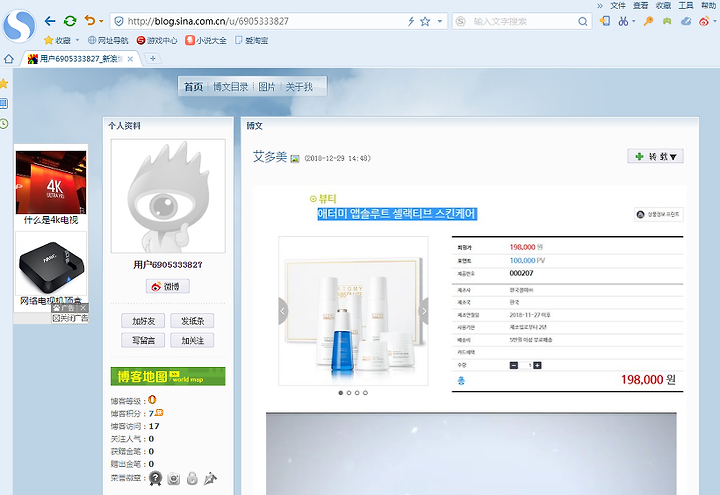Click the previous arrow on product image

click(283, 311)
